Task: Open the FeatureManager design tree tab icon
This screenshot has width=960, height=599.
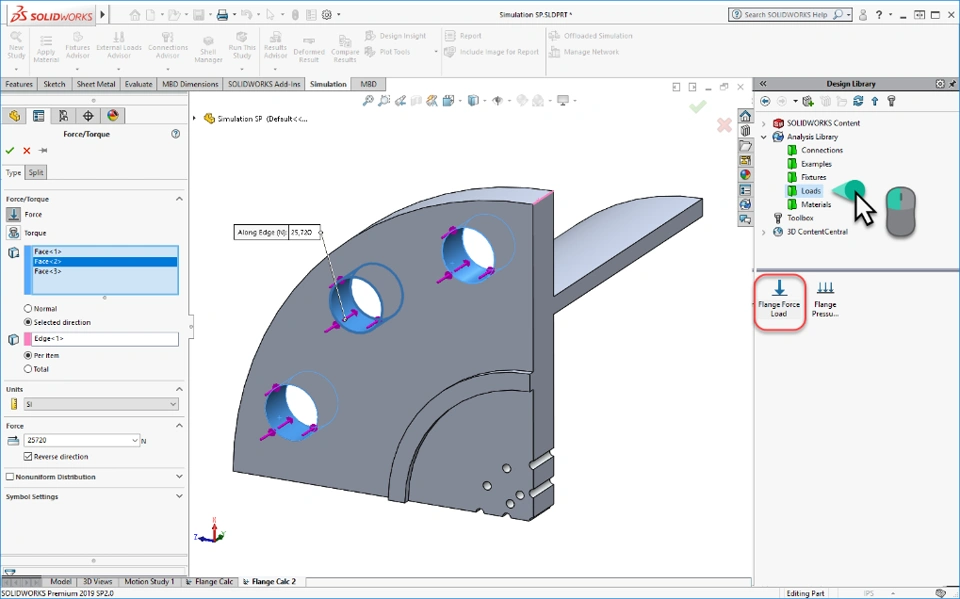Action: click(15, 116)
